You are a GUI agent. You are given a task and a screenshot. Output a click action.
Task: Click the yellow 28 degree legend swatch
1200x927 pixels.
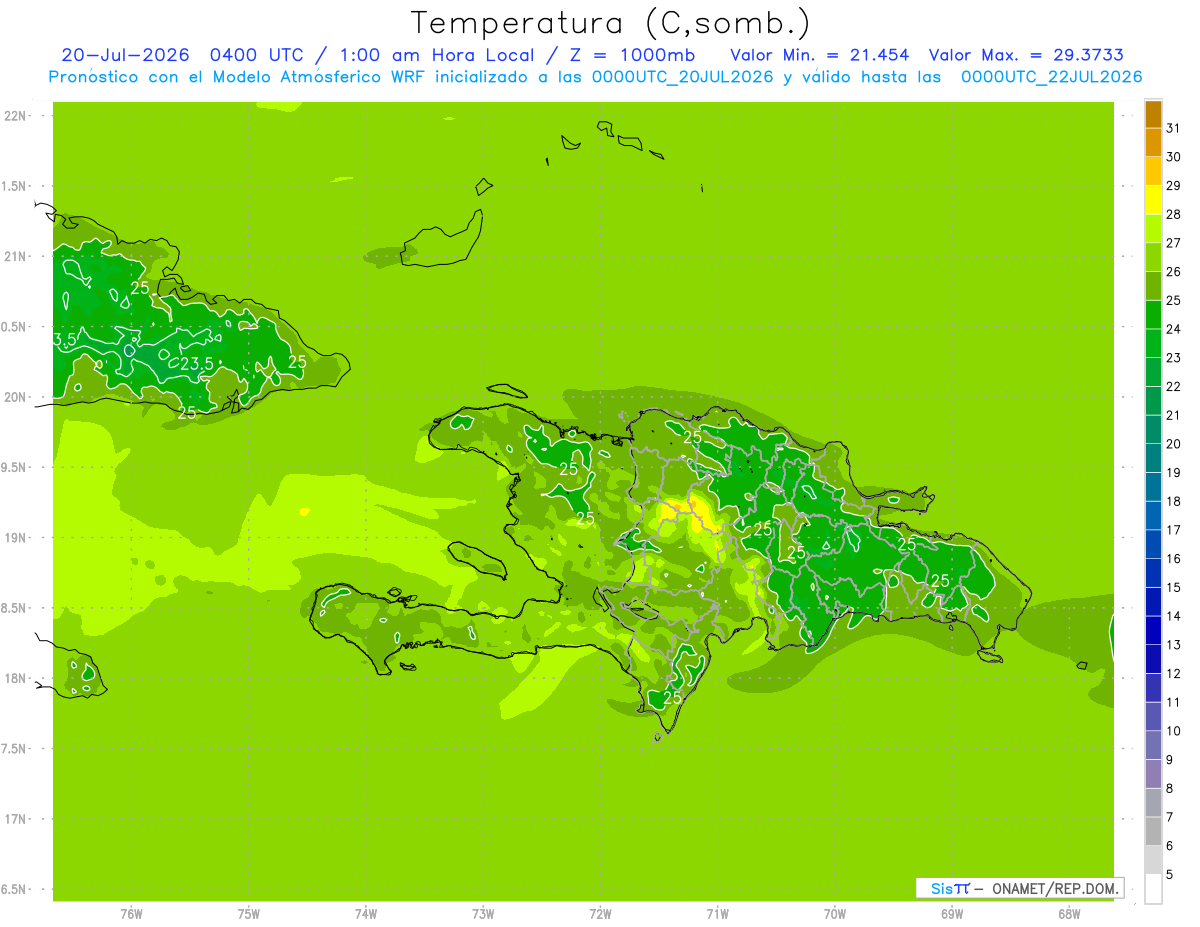click(1153, 201)
